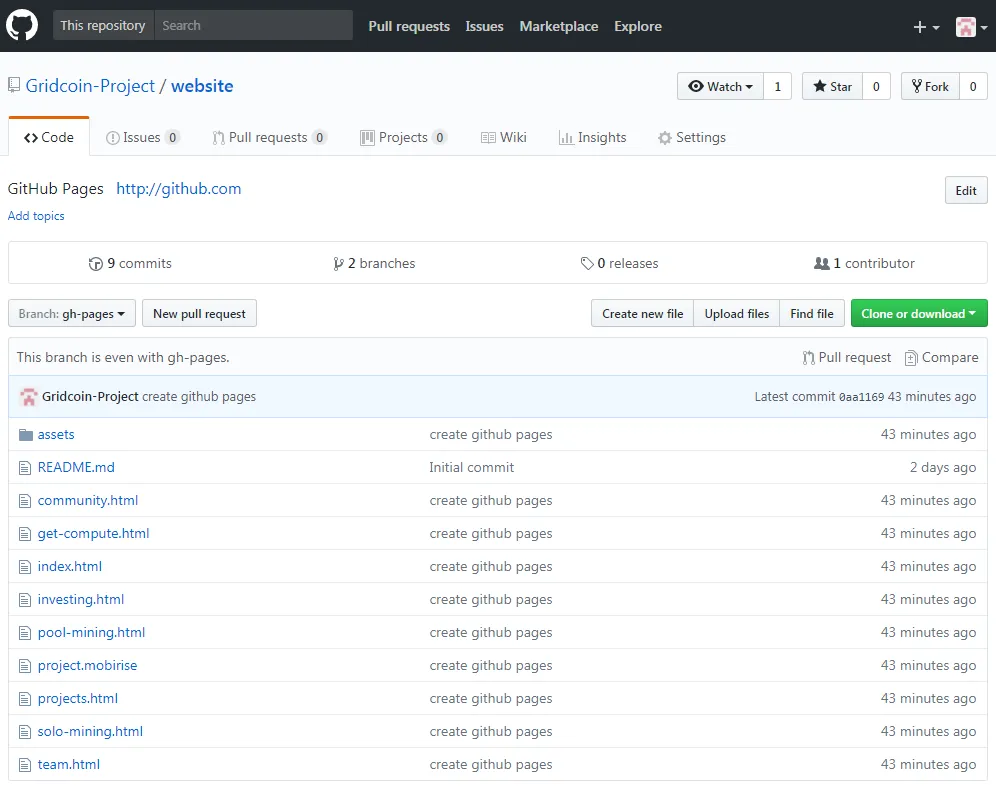The height and width of the screenshot is (786, 996).
Task: Click the assets folder icon
Action: [x=25, y=435]
